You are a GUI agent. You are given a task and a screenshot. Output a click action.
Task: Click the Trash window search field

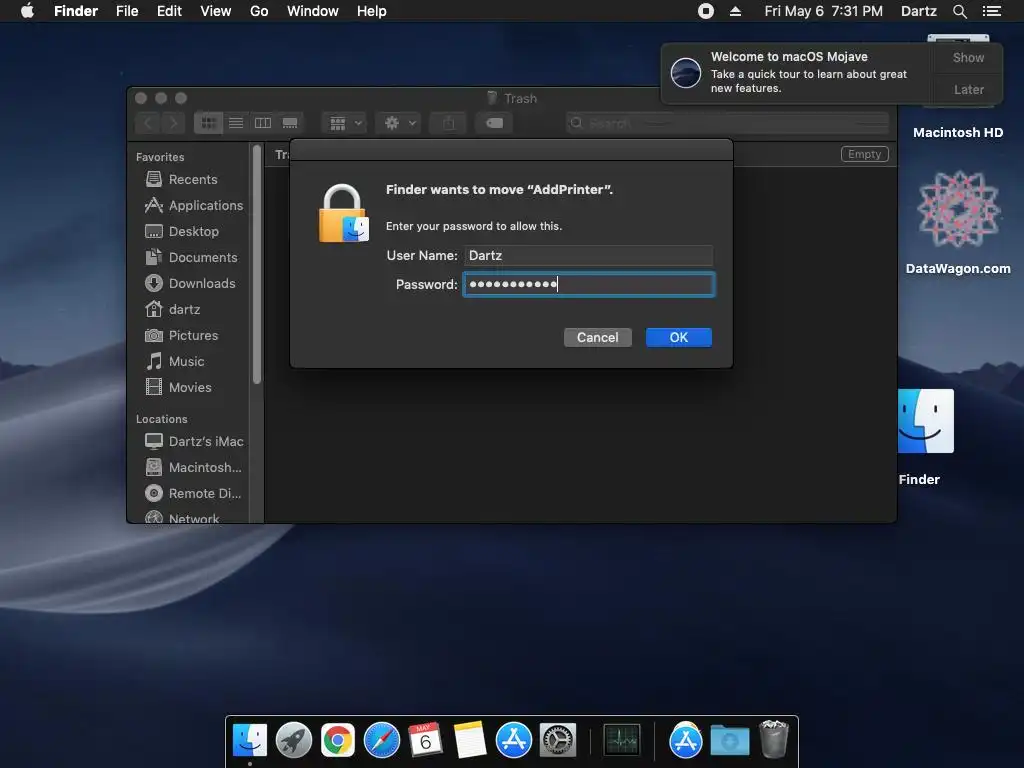[x=728, y=123]
